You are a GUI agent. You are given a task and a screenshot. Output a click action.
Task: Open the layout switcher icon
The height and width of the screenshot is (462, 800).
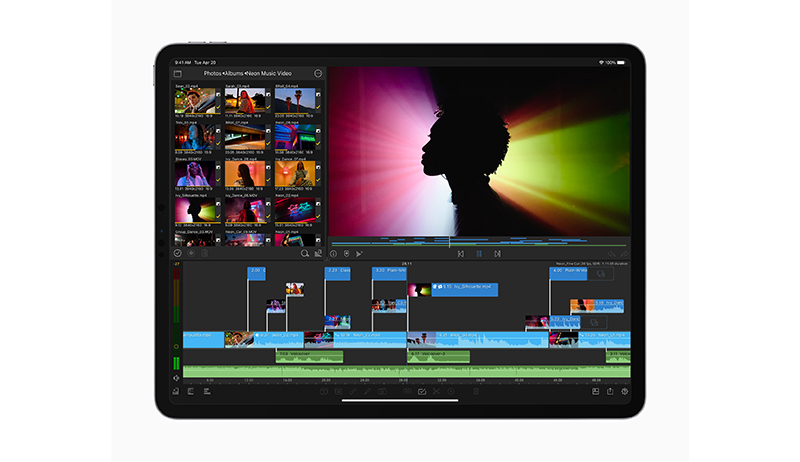595,392
